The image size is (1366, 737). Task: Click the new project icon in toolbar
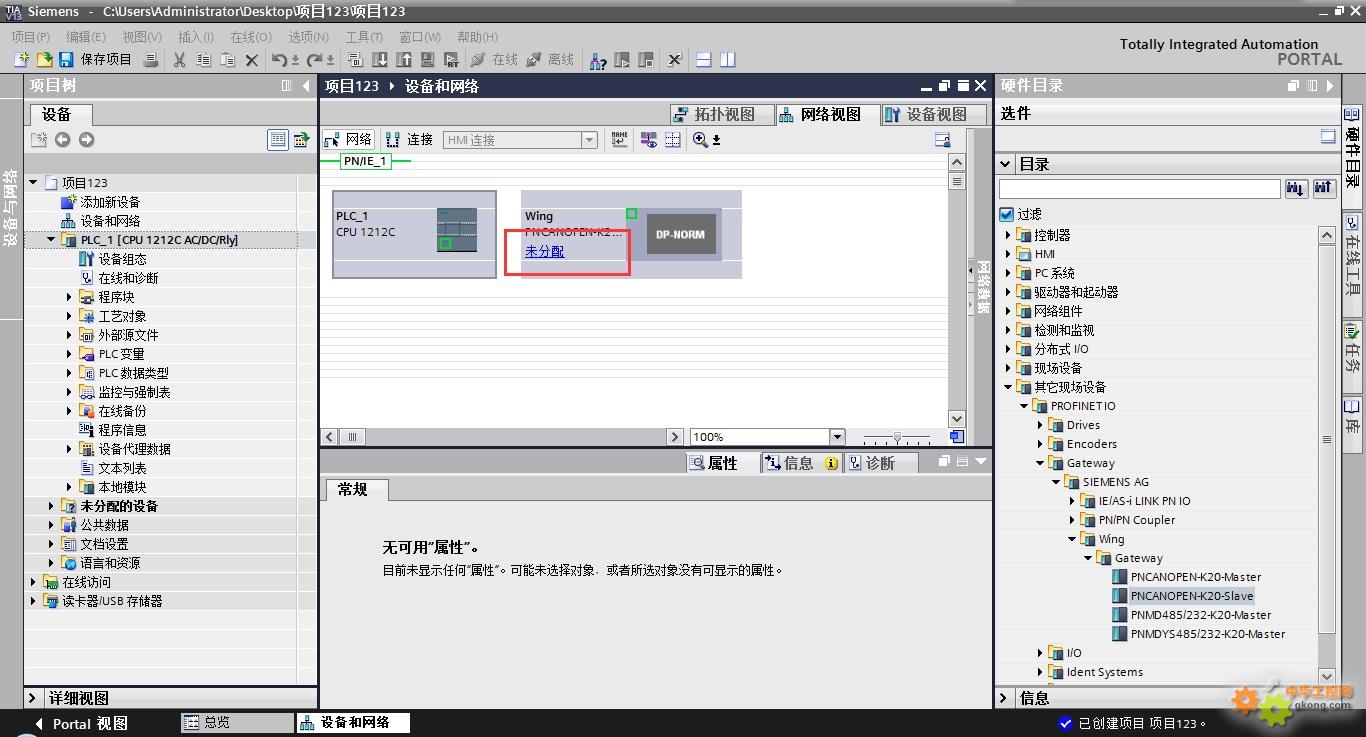[21, 60]
